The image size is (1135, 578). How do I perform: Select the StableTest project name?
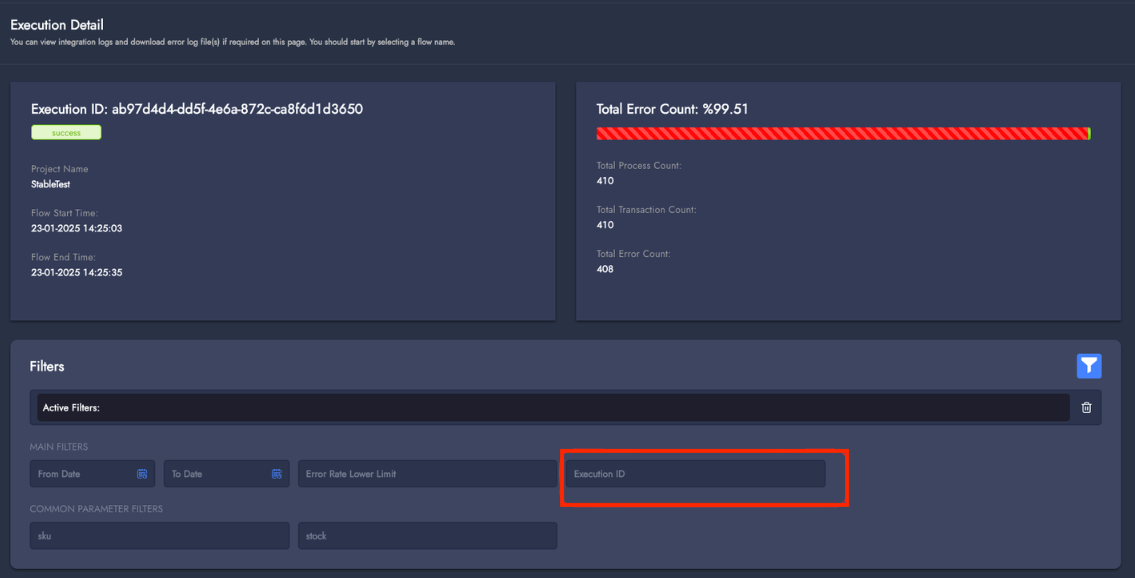(x=51, y=184)
